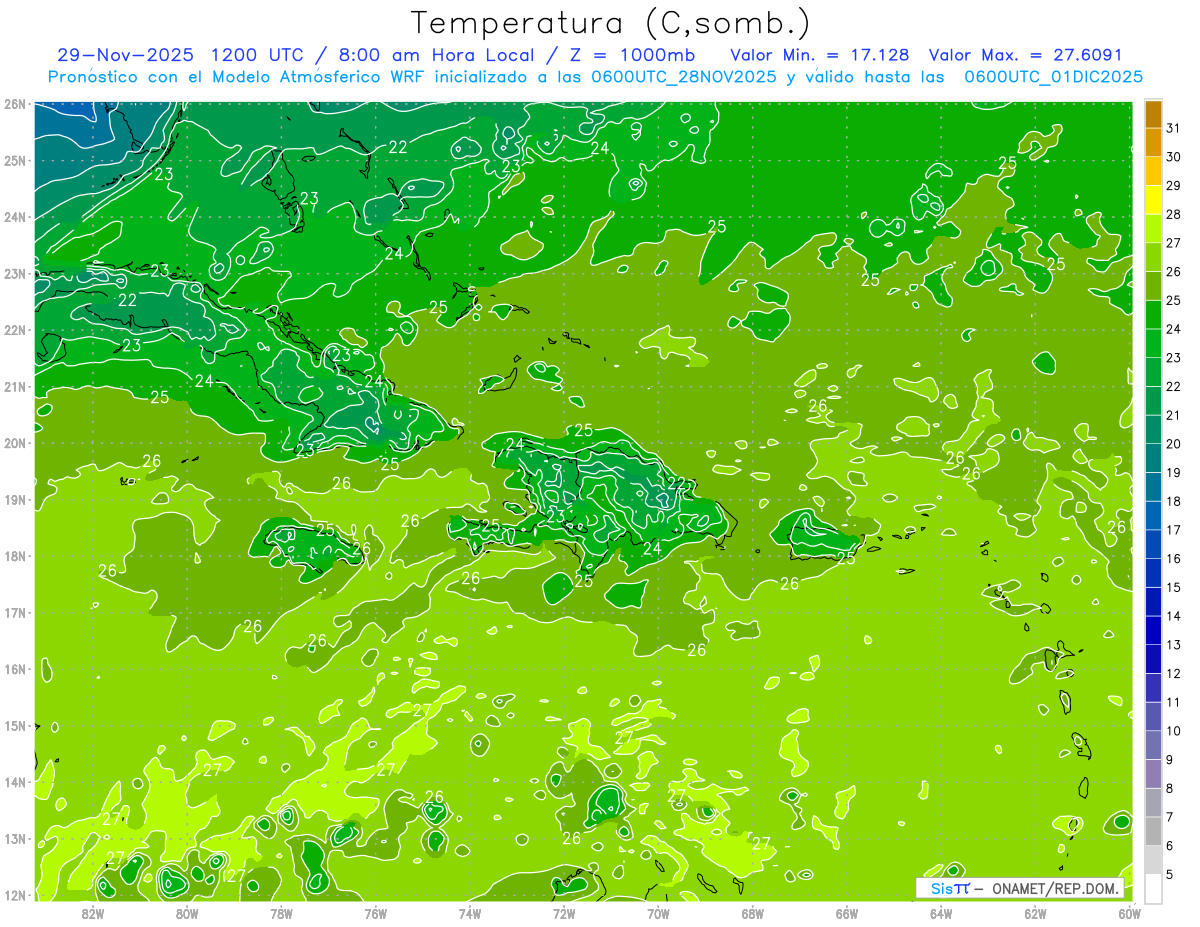Click the 17N latitude label
Viewport: 1200px width, 927px height.
(x=15, y=612)
